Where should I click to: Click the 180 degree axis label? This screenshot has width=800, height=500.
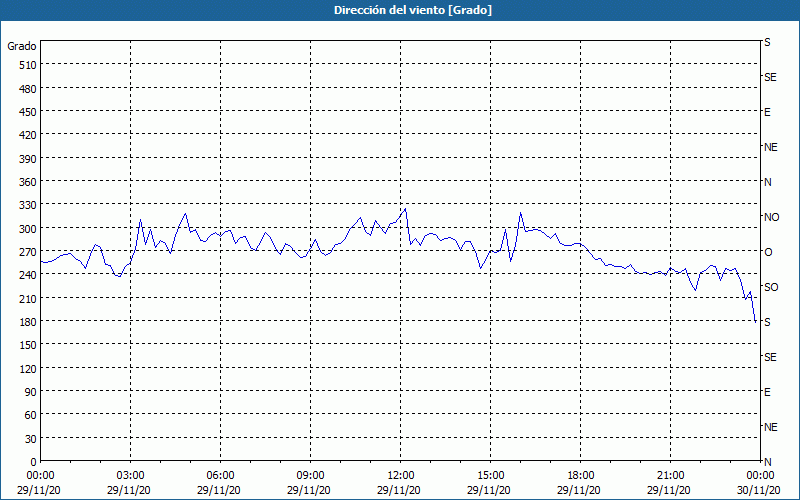(x=29, y=322)
